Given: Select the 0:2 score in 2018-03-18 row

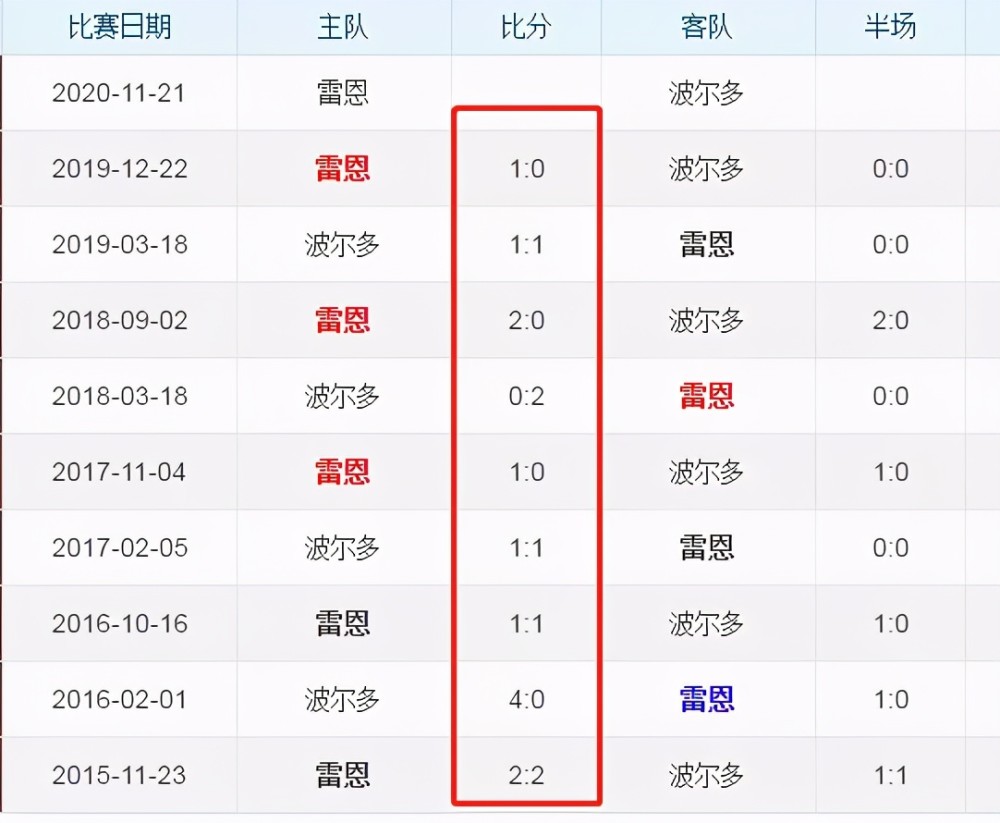Looking at the screenshot, I should click(x=526, y=396).
